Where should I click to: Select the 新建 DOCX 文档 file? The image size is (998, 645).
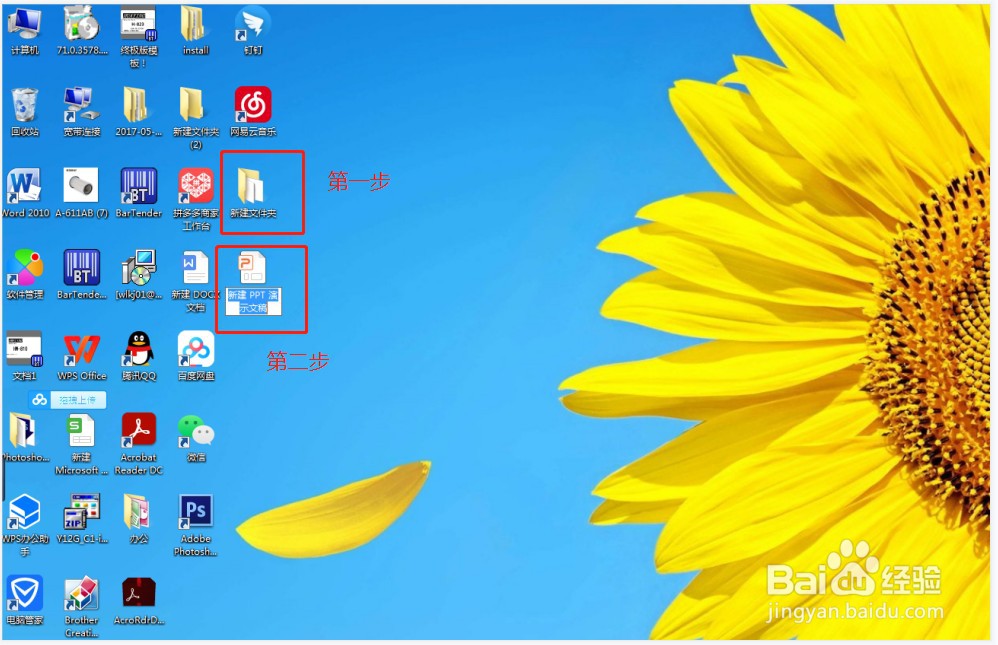click(195, 281)
